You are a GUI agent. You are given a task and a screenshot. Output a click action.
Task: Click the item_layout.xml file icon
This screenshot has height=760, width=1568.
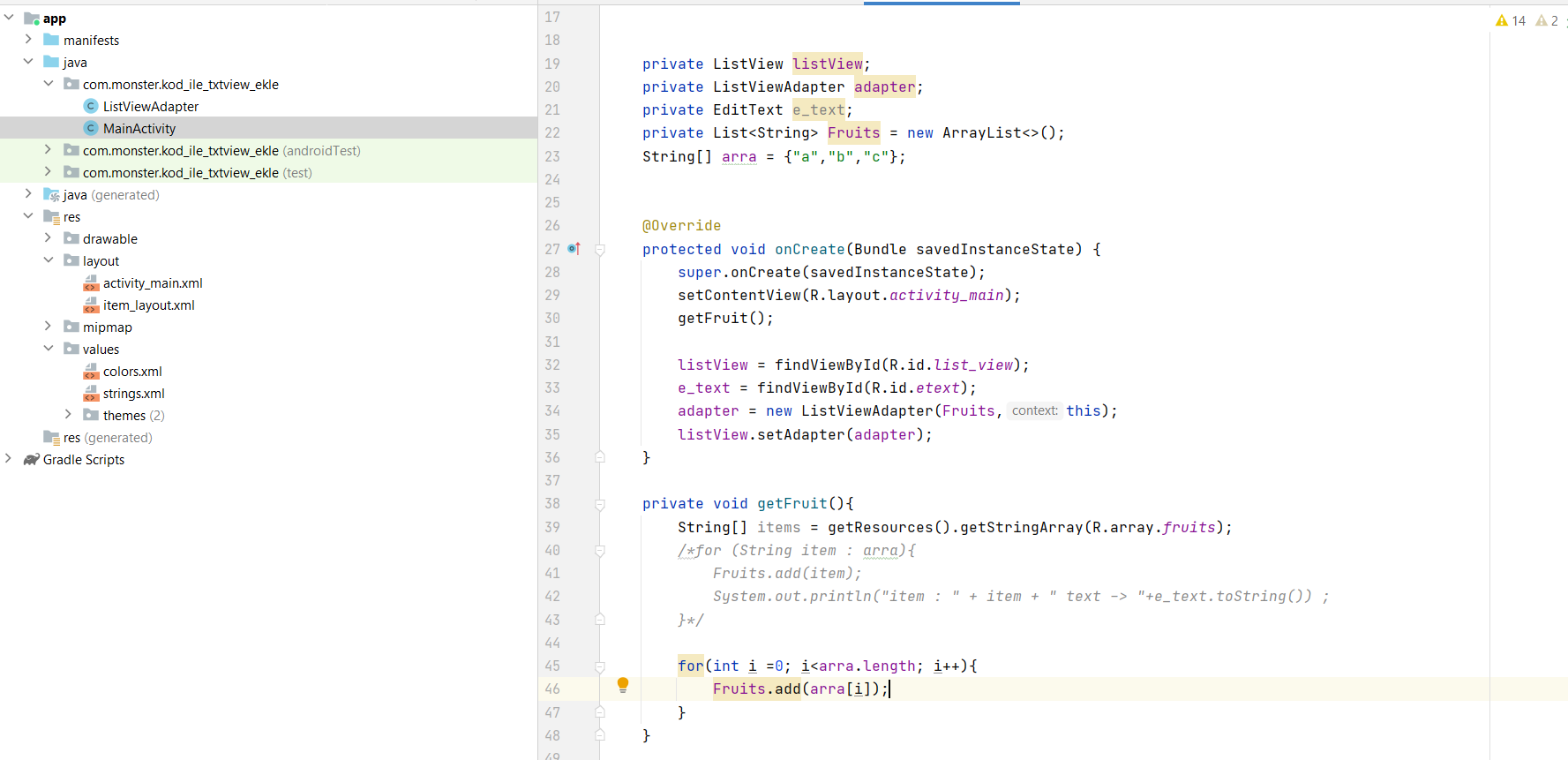[91, 305]
